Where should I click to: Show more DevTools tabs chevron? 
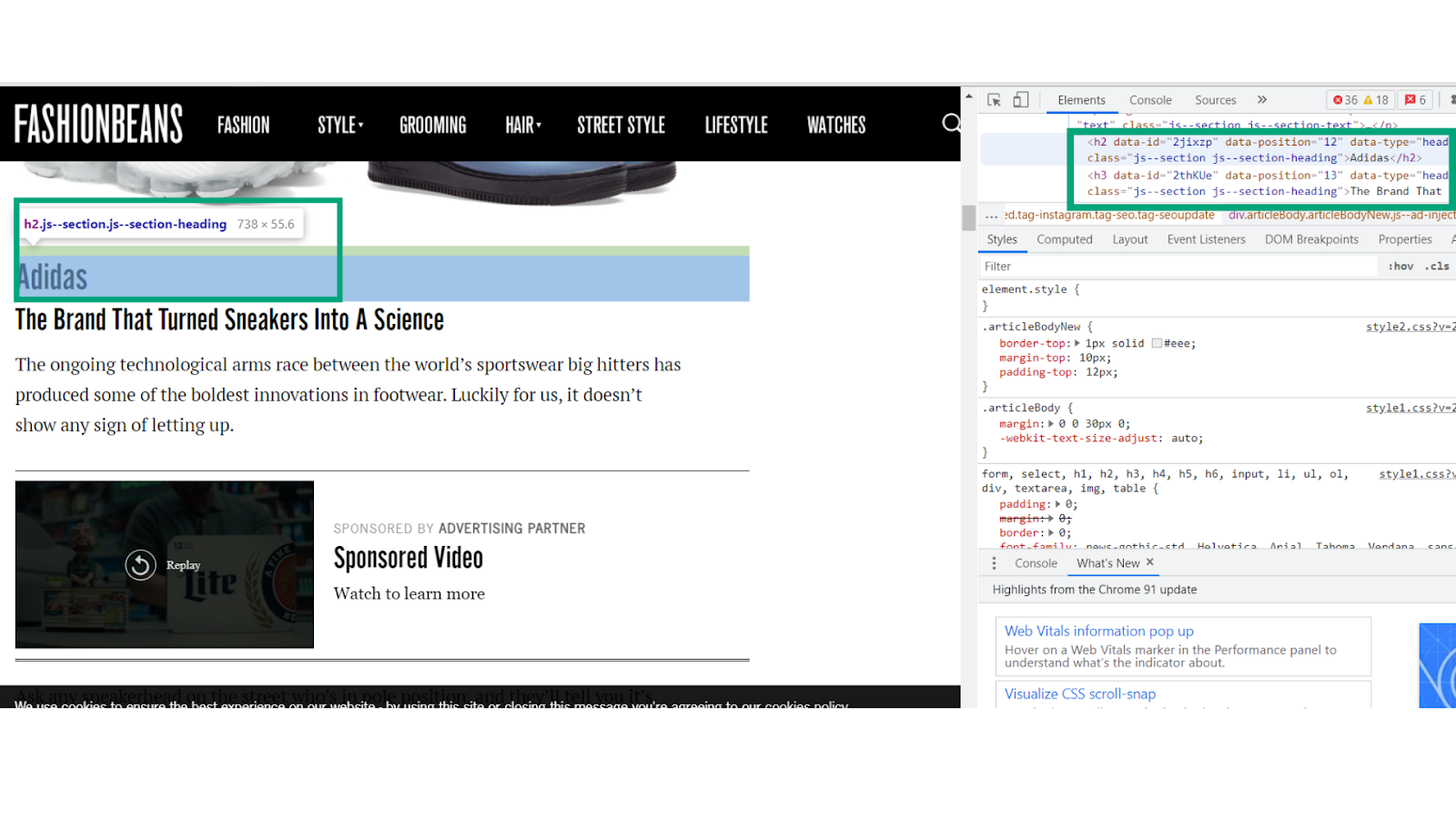coord(1262,100)
